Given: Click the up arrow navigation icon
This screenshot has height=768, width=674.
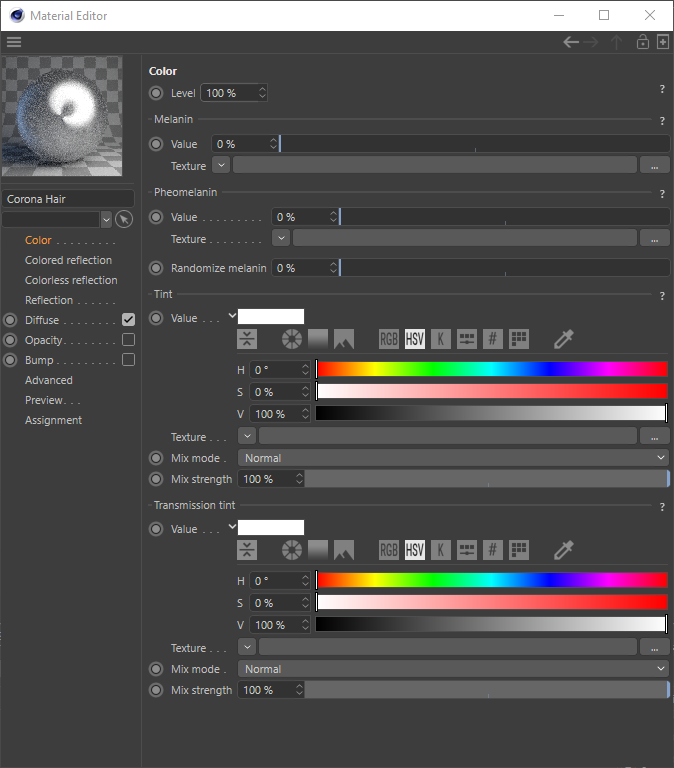Looking at the screenshot, I should click(x=616, y=42).
